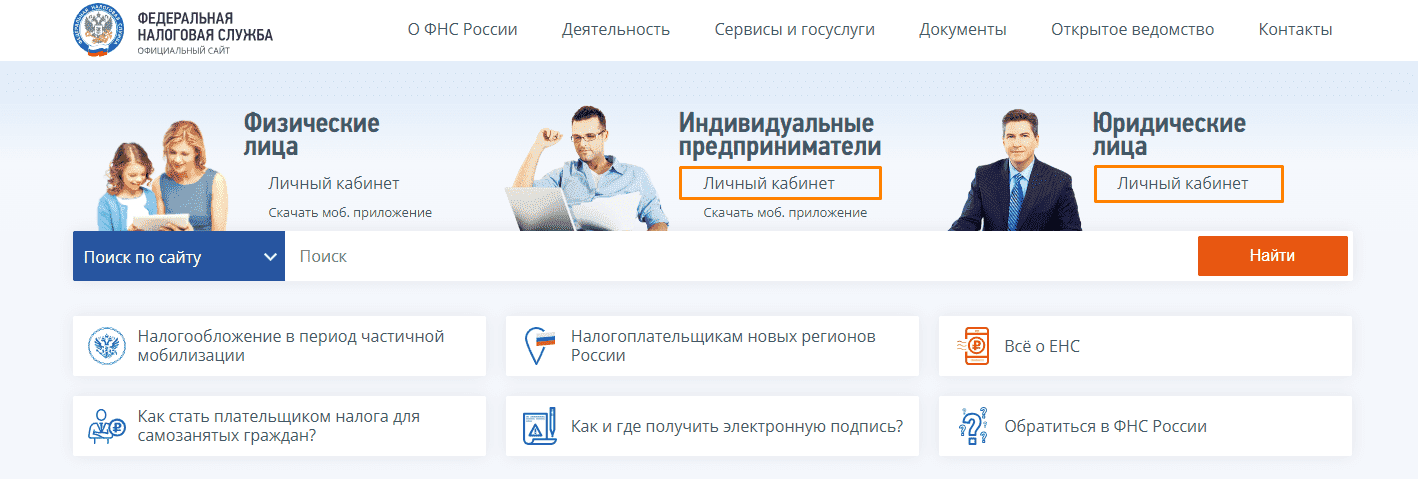Open the Документы menu
The image size is (1418, 479).
coord(963,29)
